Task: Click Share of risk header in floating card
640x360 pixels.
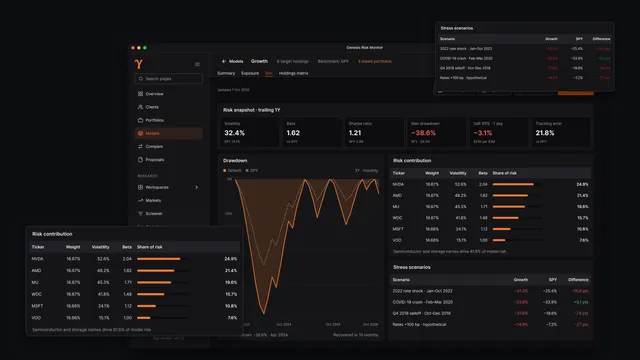Action: coord(150,247)
